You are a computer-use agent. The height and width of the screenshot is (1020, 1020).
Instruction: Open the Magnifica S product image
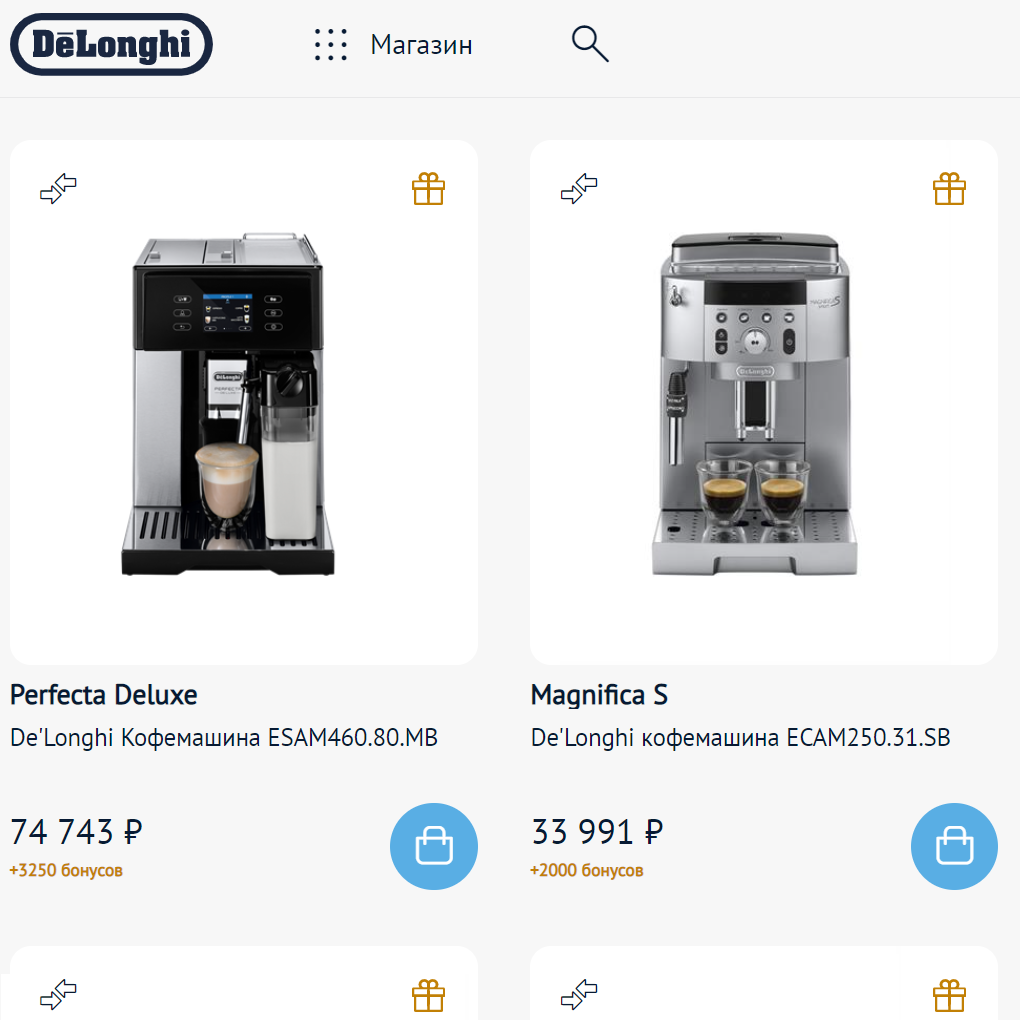point(755,404)
